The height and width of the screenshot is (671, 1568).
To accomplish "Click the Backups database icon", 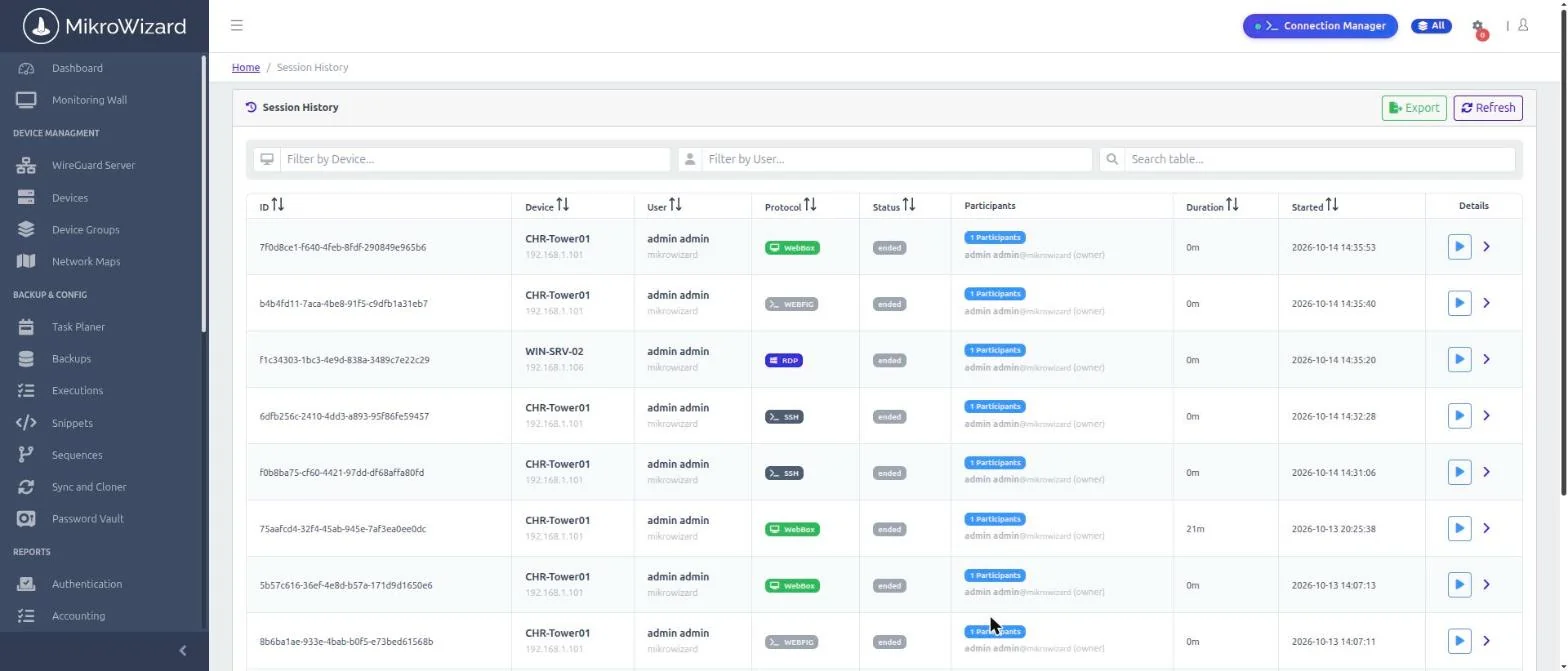I will point(26,359).
